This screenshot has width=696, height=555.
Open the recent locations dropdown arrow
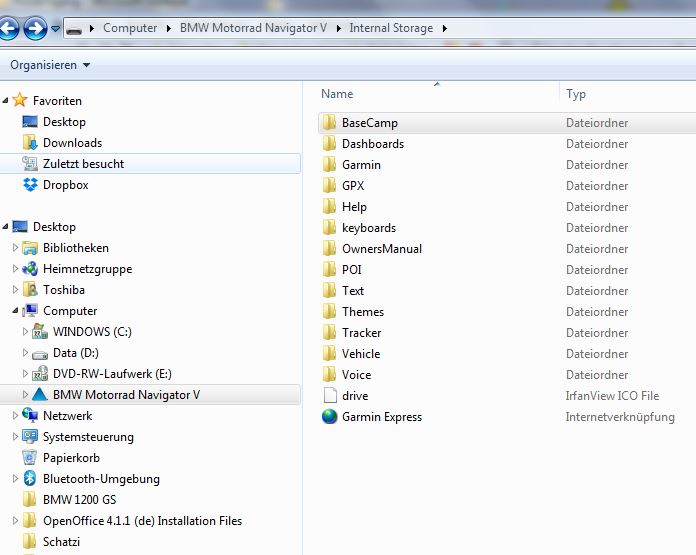55,29
